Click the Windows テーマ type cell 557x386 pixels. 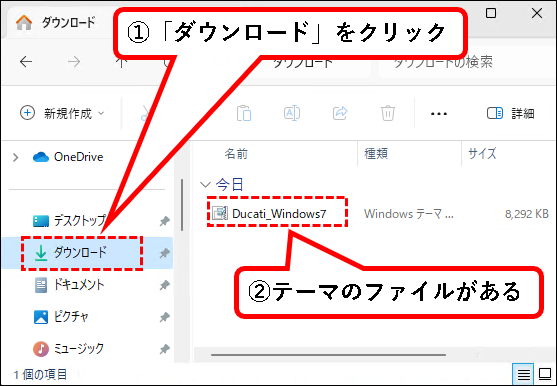pyautogui.click(x=409, y=214)
